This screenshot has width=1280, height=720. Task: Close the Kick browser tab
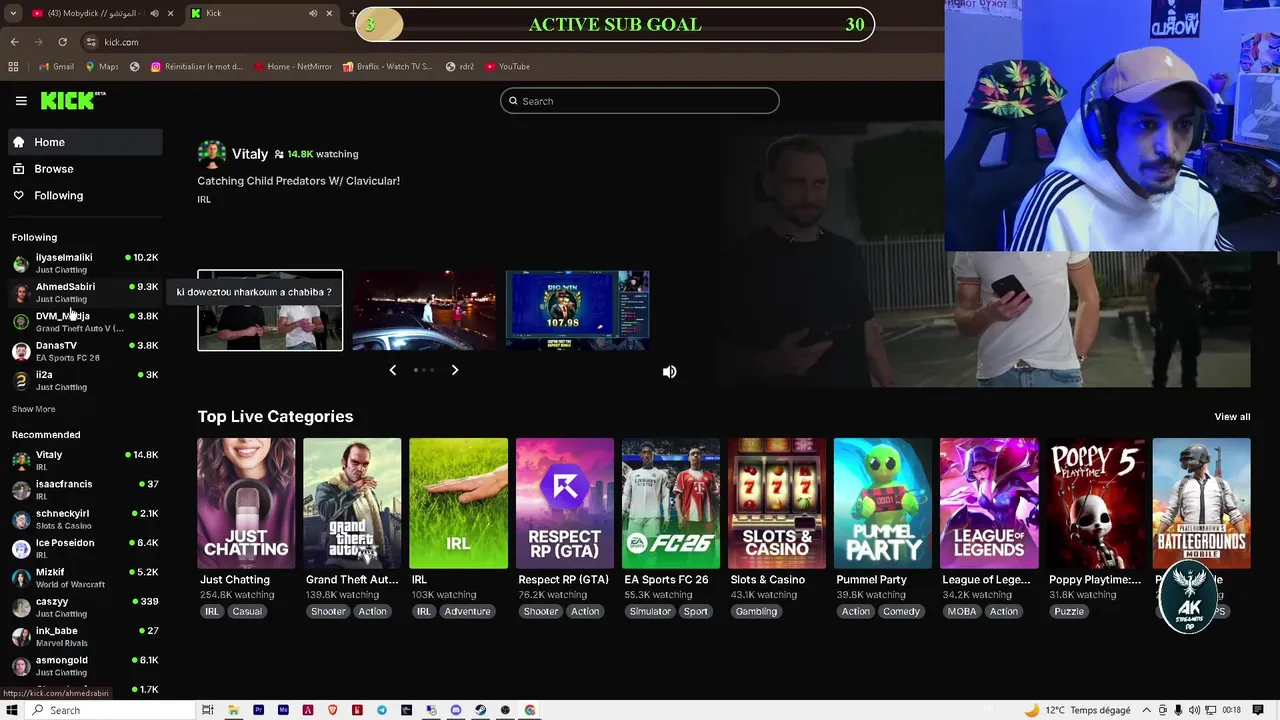(331, 13)
